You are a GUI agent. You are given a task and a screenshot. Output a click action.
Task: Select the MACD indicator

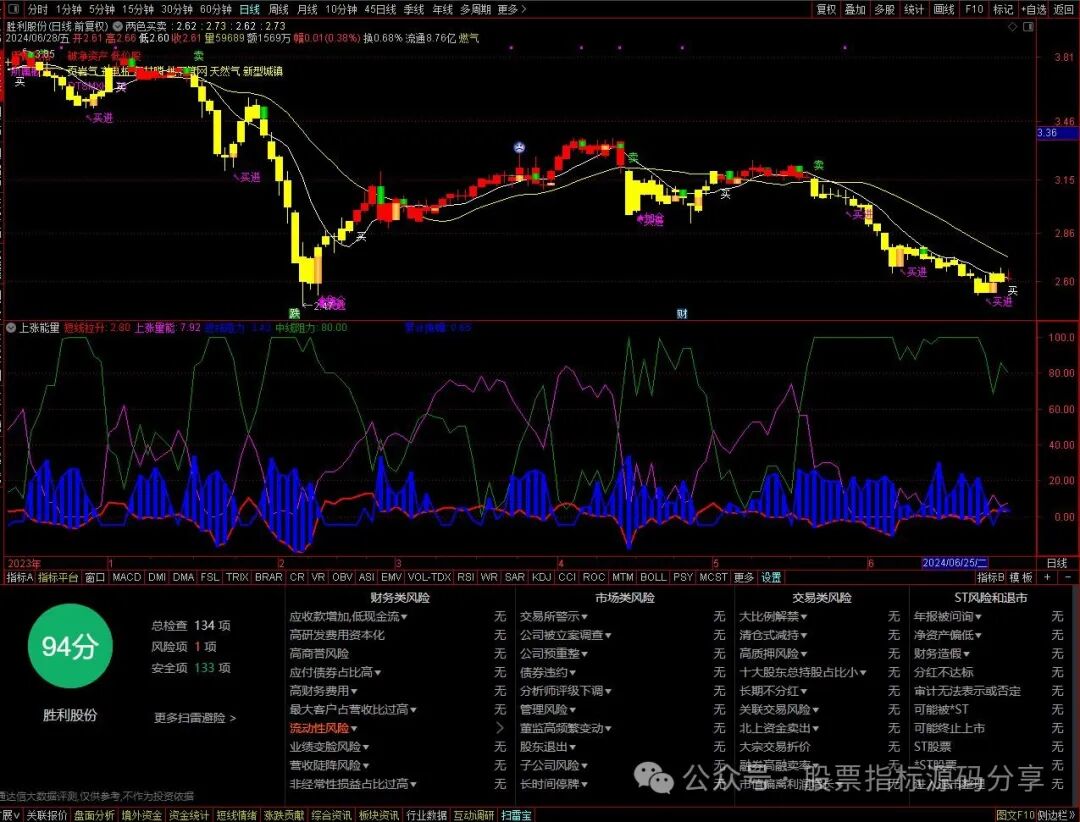(126, 577)
